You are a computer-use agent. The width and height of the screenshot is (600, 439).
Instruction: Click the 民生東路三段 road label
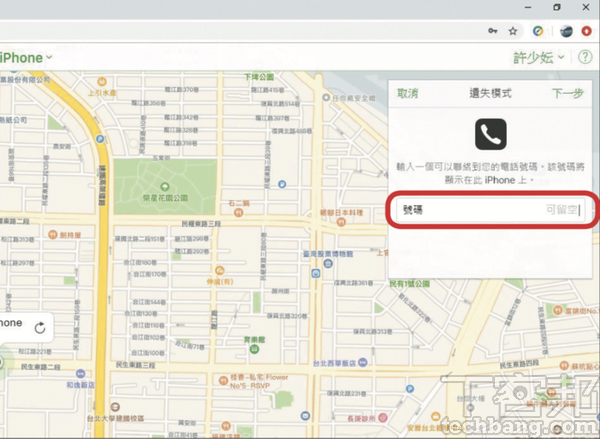click(136, 365)
